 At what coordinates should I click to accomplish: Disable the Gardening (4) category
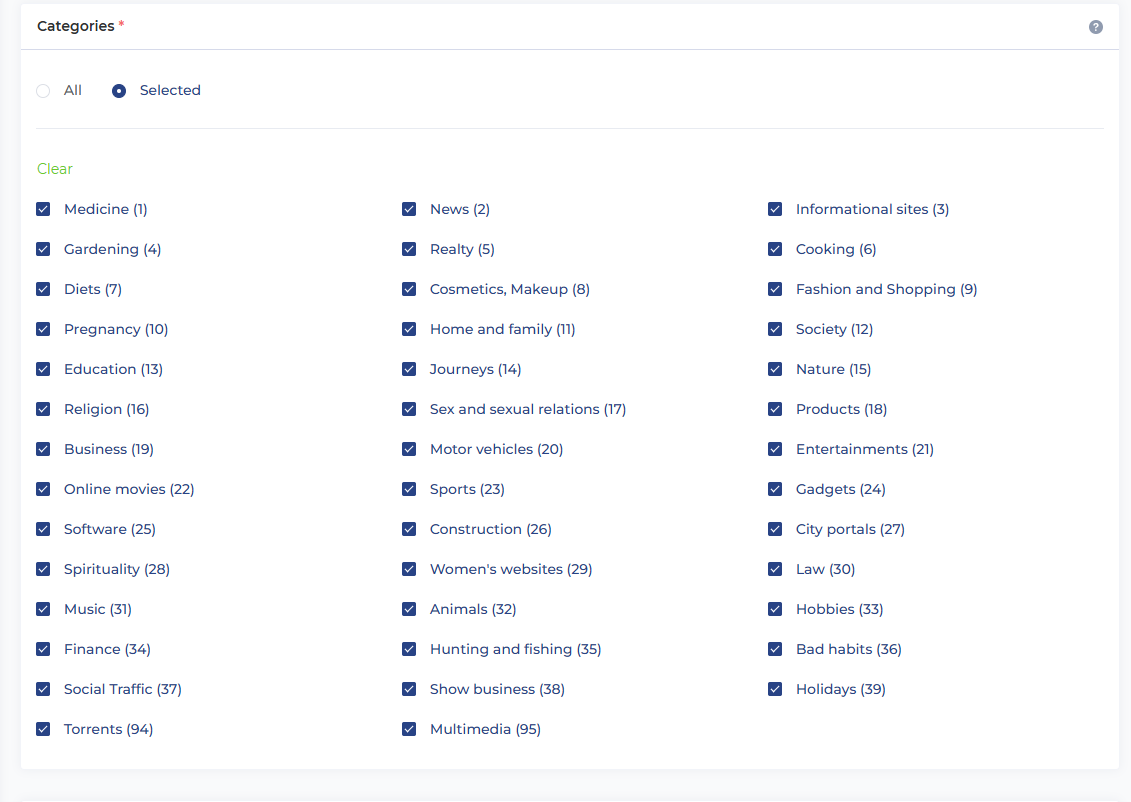click(x=43, y=249)
